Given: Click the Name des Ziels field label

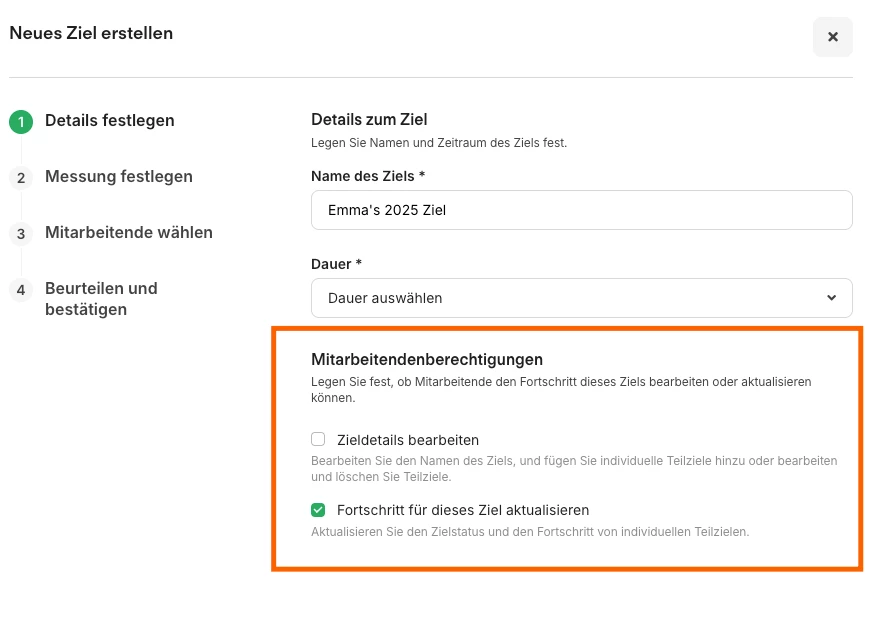Looking at the screenshot, I should (x=368, y=176).
